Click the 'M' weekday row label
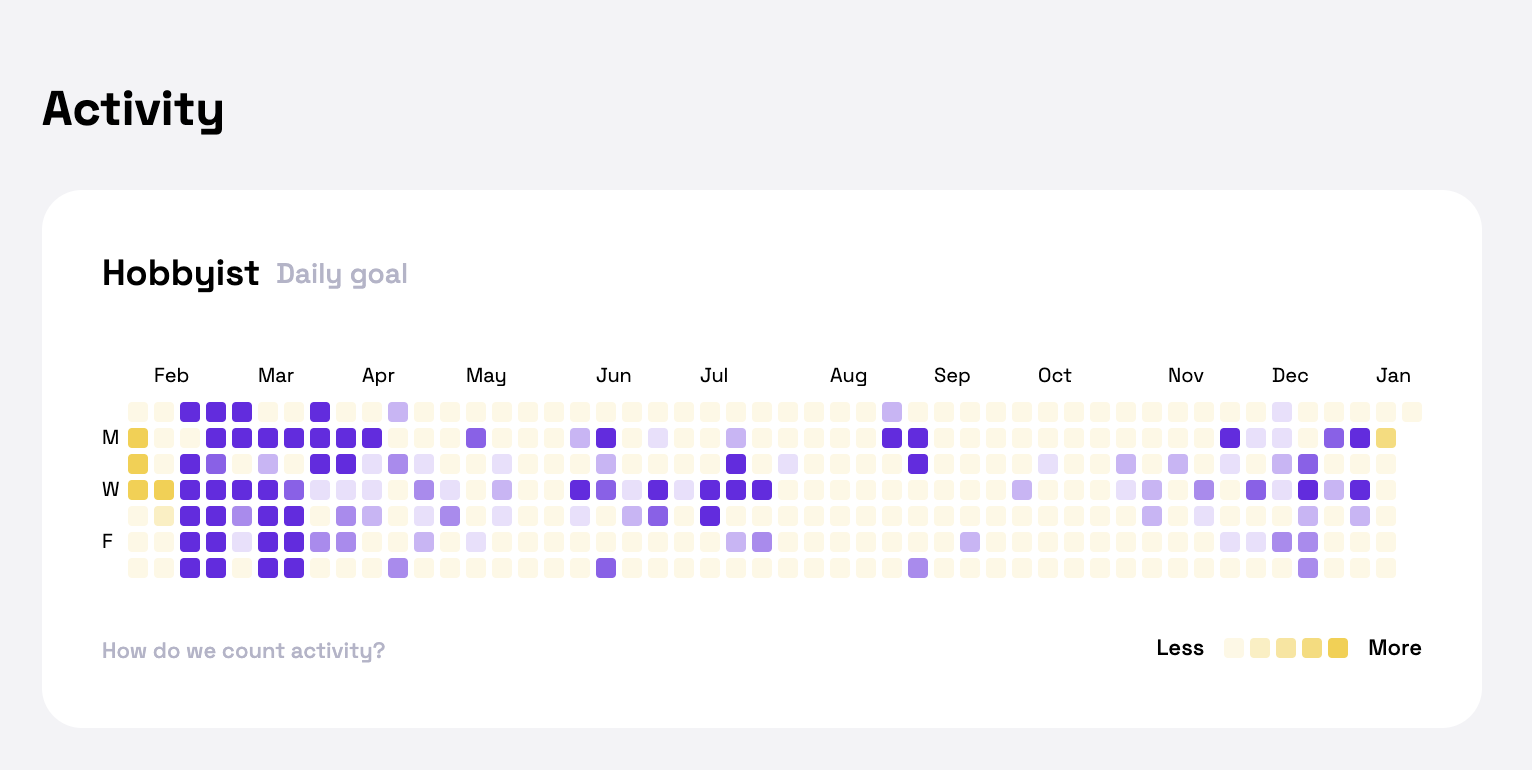The height and width of the screenshot is (770, 1532). coord(110,438)
